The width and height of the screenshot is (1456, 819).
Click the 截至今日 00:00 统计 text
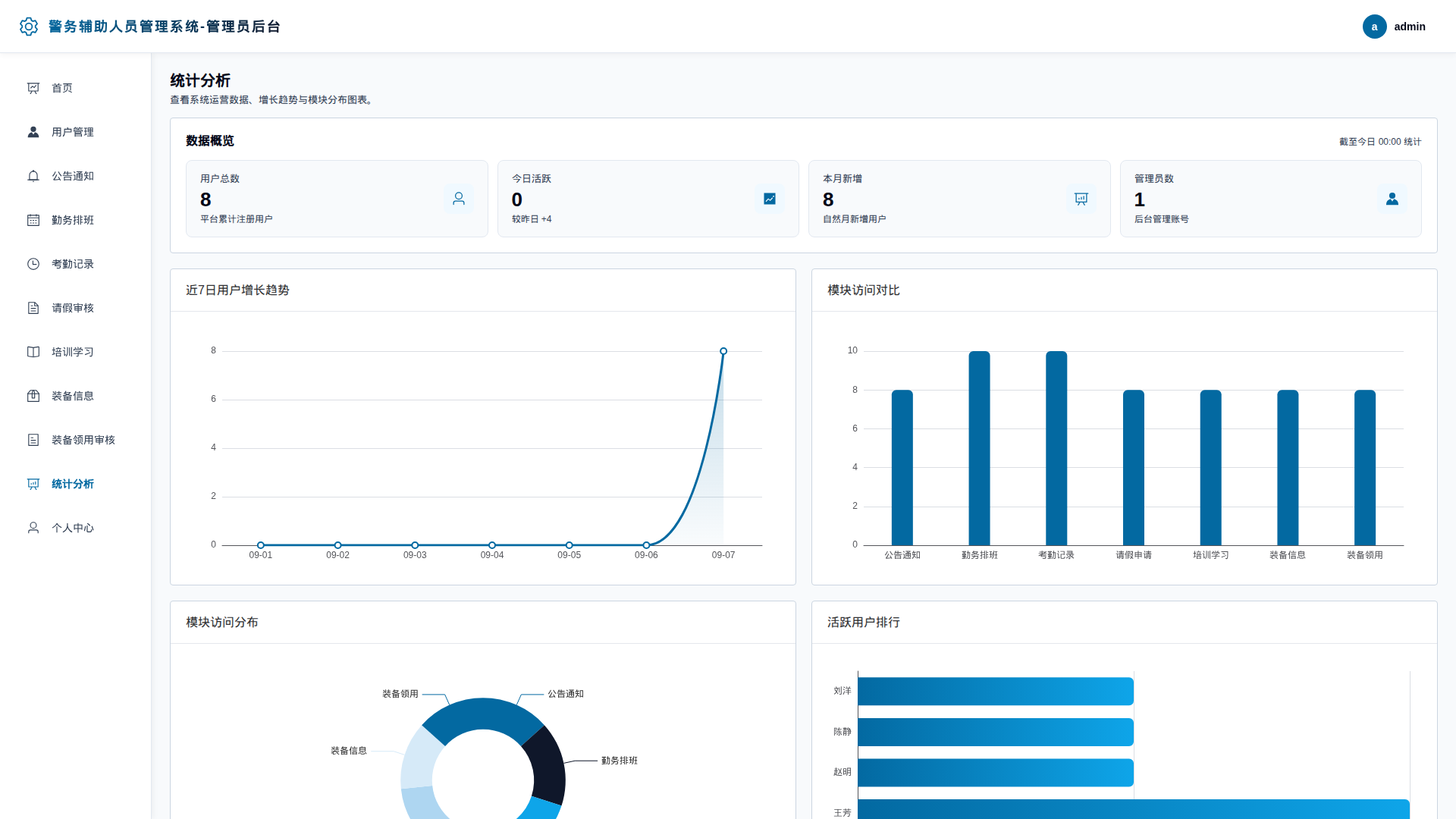1380,142
